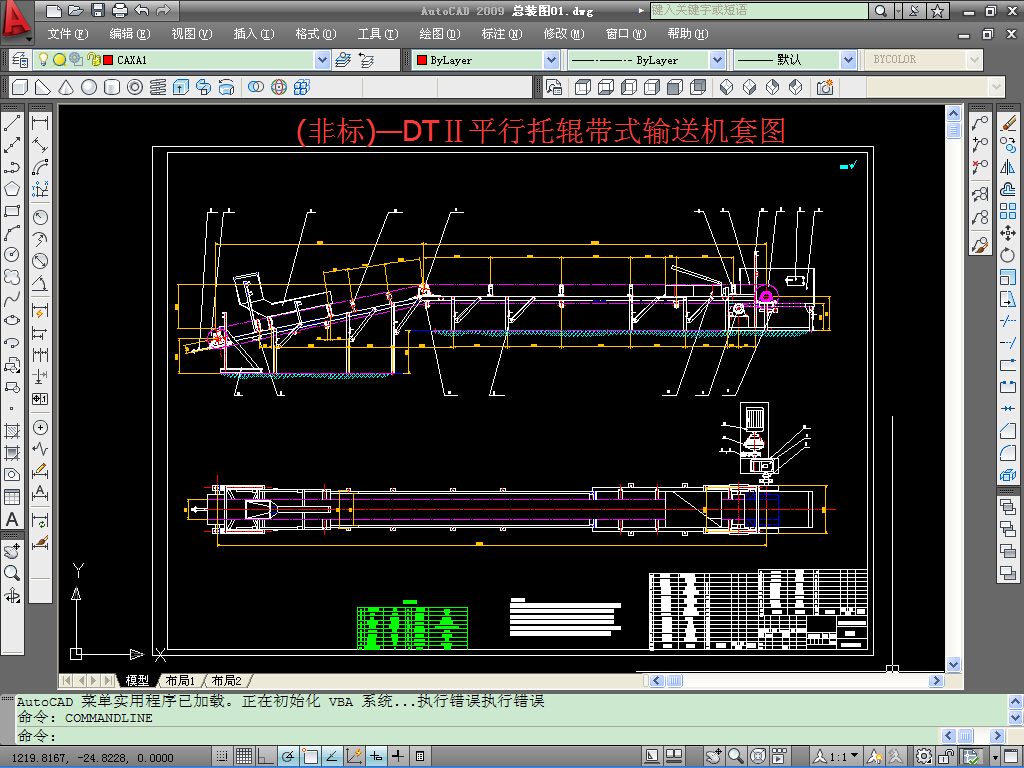Click the Open file folder icon
1024x768 pixels.
(76, 10)
